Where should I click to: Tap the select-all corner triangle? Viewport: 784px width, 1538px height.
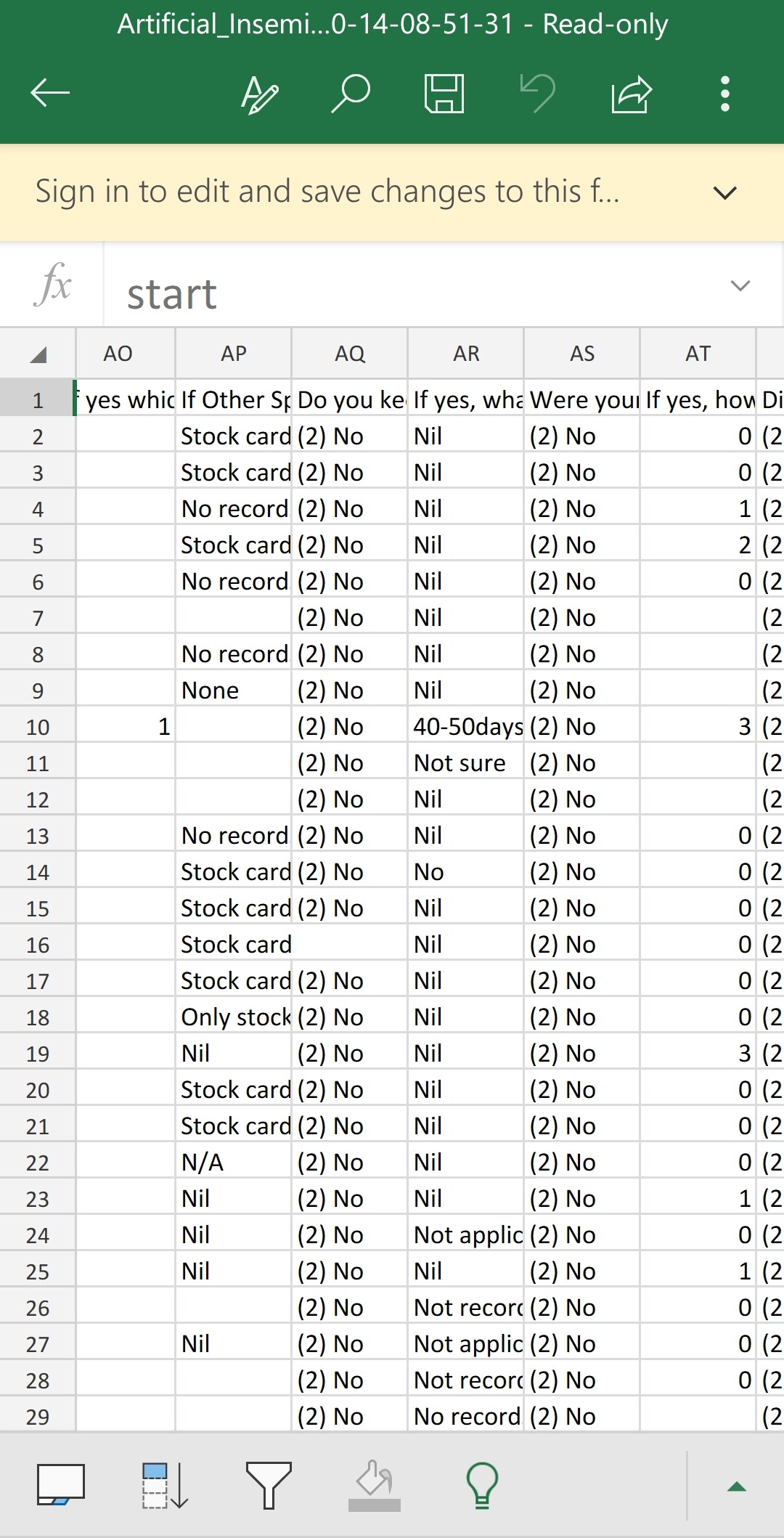click(x=38, y=354)
